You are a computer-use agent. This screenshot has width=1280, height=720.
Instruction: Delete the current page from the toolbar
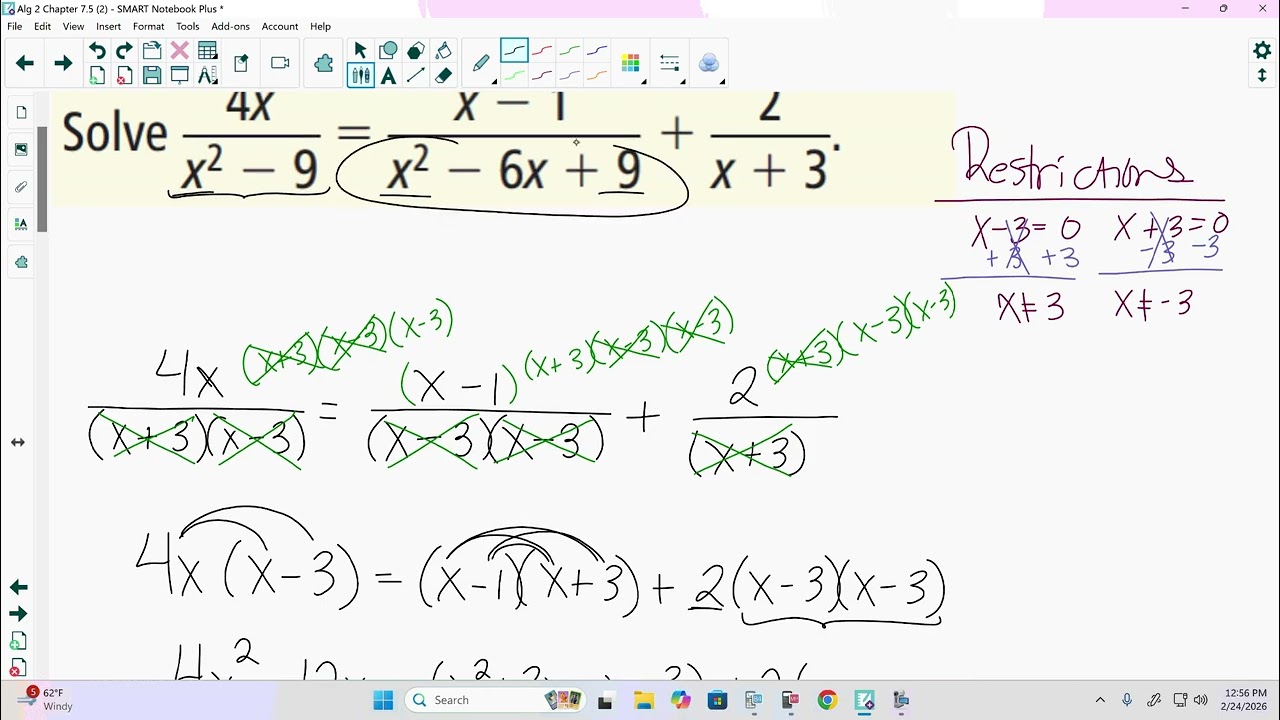click(124, 76)
